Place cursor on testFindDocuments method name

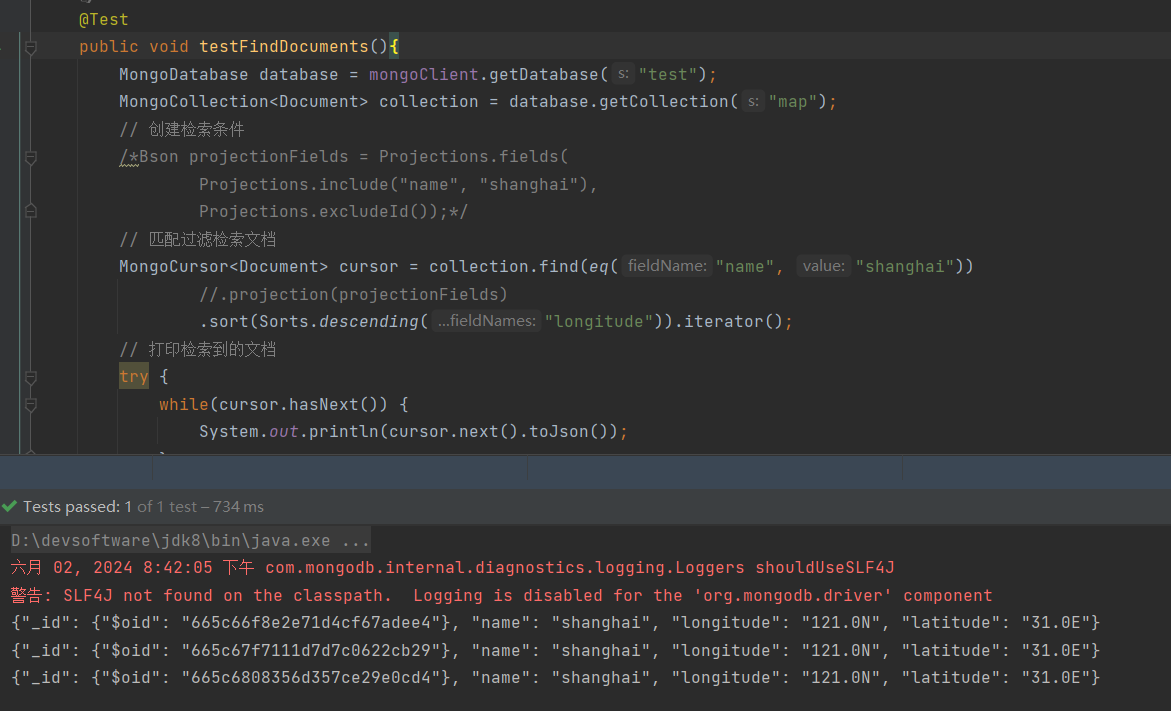[x=284, y=46]
